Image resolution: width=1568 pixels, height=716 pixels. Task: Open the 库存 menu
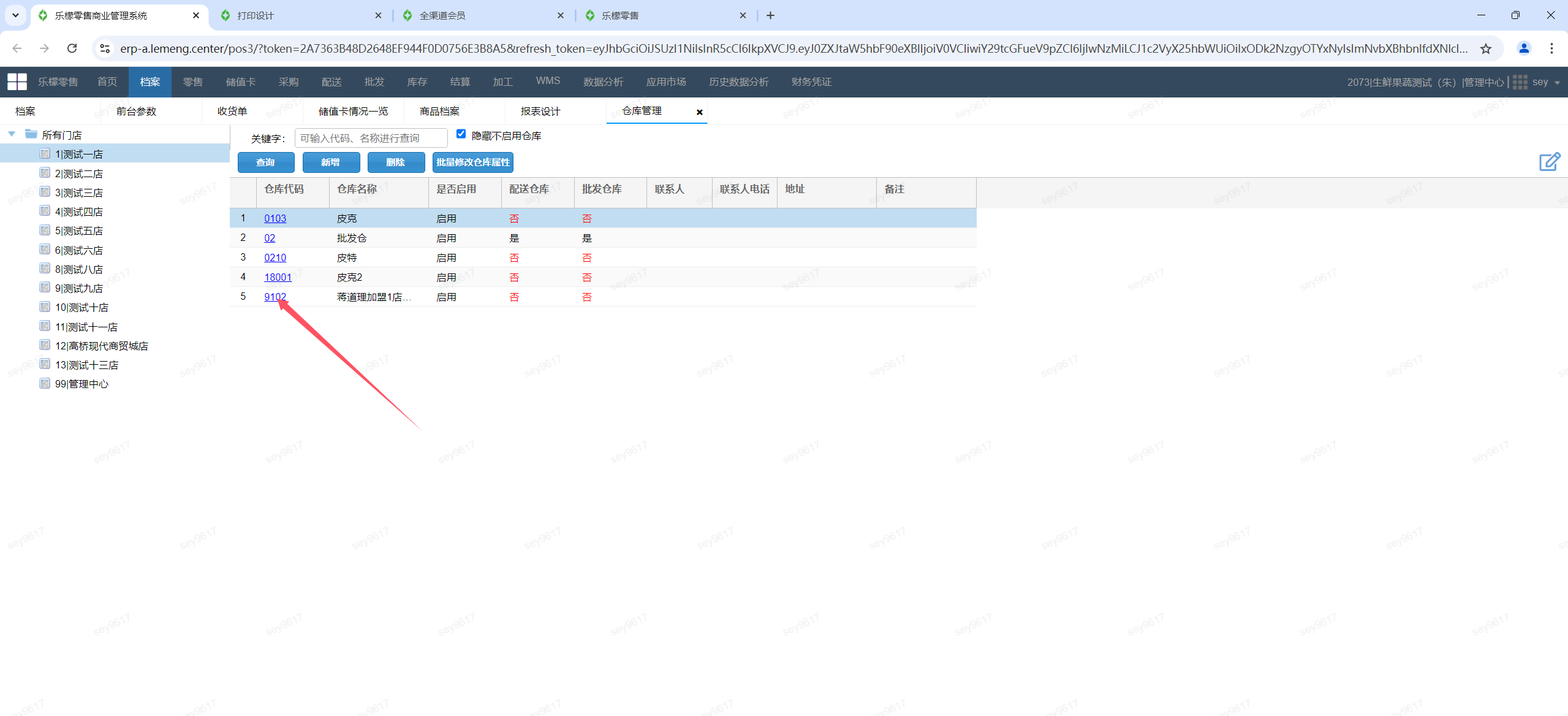coord(417,82)
